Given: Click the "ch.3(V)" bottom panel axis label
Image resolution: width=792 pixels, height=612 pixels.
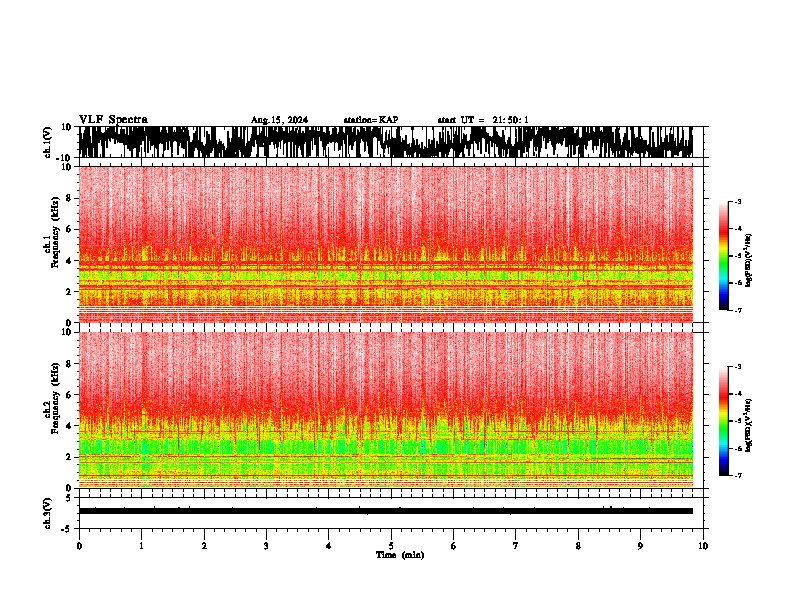Looking at the screenshot, I should [48, 513].
